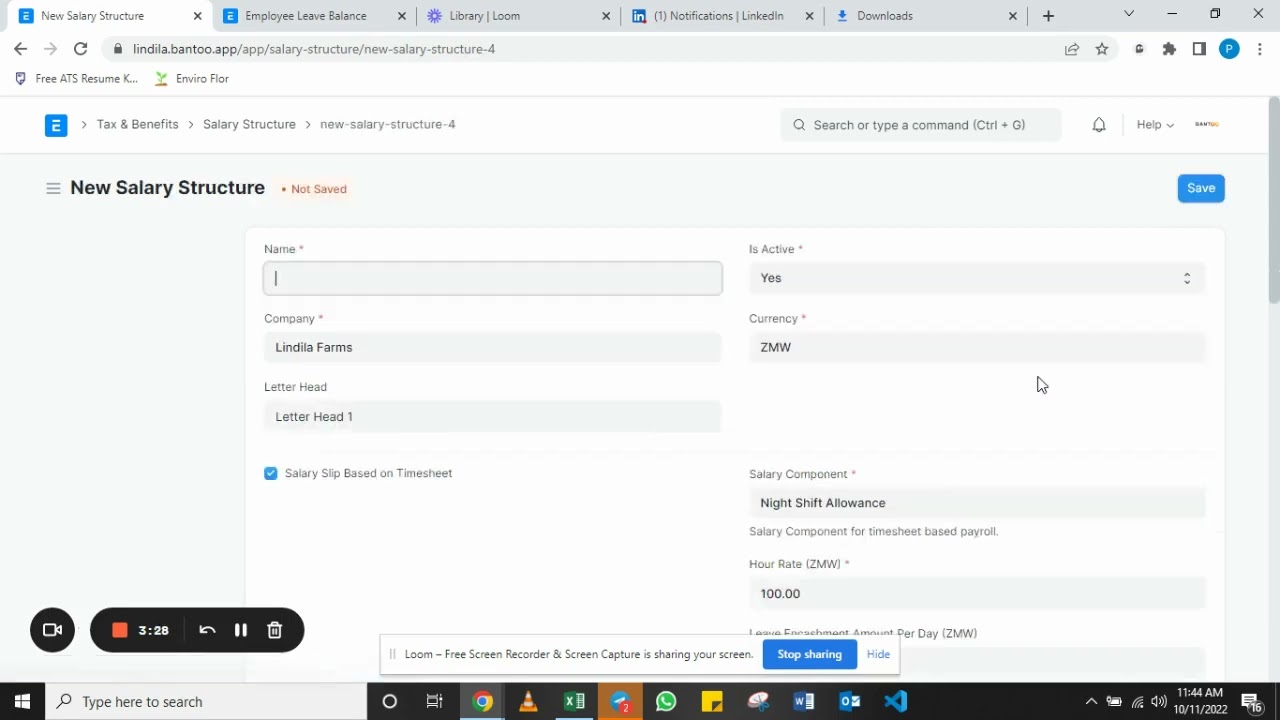Go to Tax & Benefits breadcrumb
The height and width of the screenshot is (720, 1280).
pos(138,125)
